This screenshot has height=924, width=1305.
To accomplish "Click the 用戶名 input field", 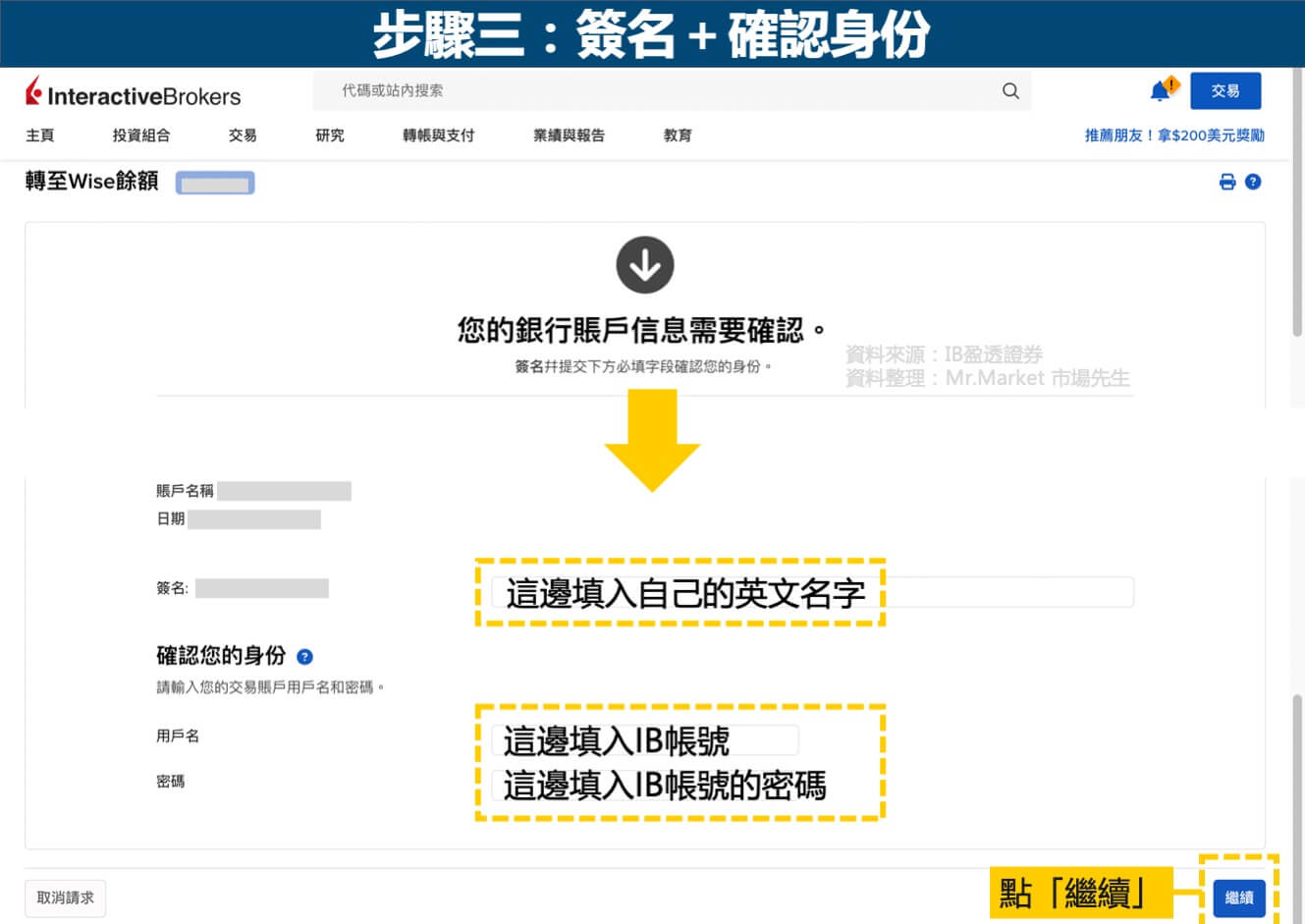I will pos(645,740).
